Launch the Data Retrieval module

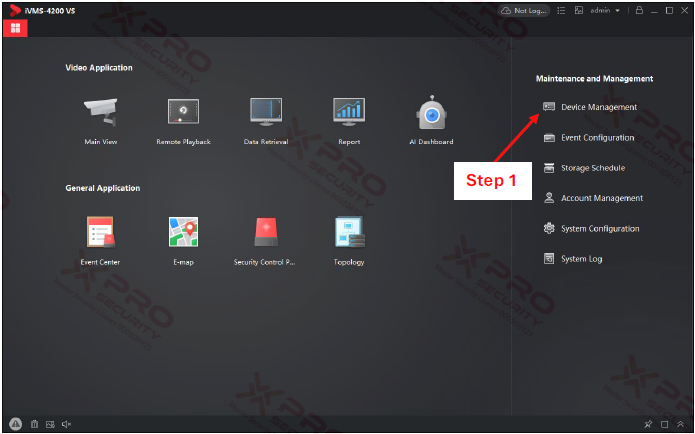266,111
